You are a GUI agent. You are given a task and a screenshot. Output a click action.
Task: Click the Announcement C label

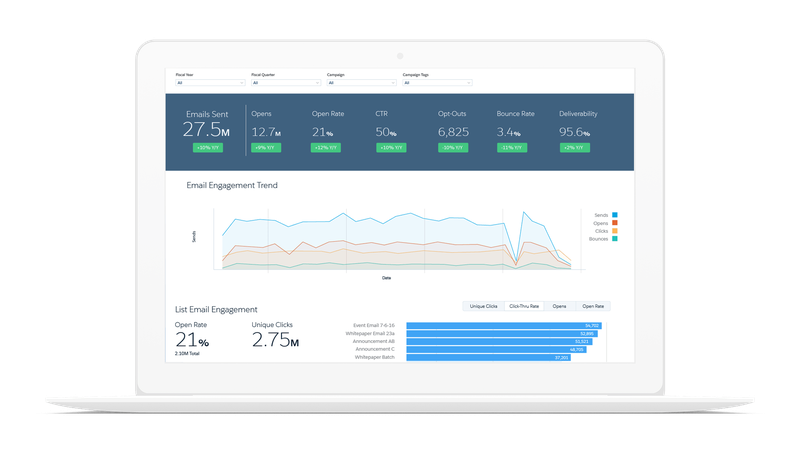coord(375,349)
